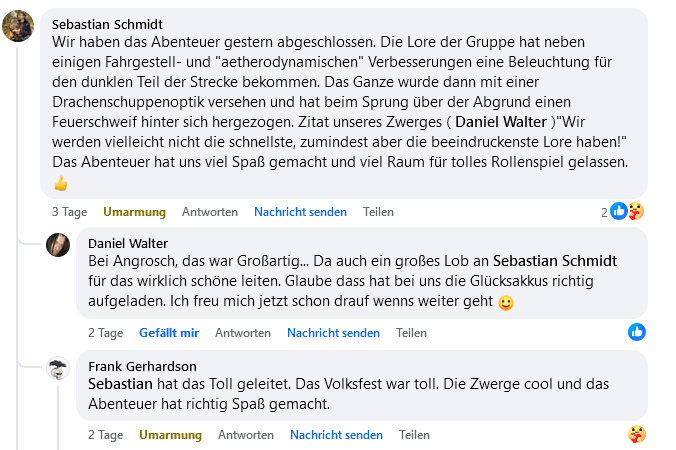This screenshot has height=450, width=676.
Task: Click the like reaction on Daniel Walter's comment
Action: 636,332
